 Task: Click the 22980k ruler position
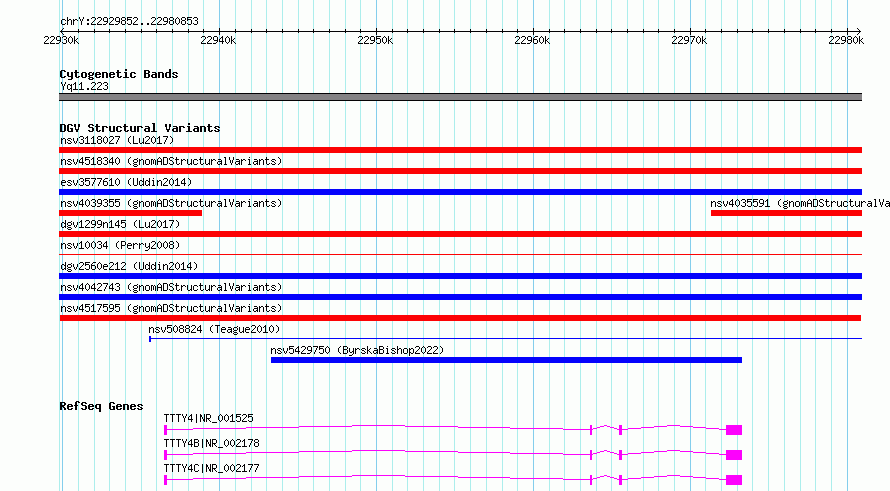pyautogui.click(x=846, y=40)
